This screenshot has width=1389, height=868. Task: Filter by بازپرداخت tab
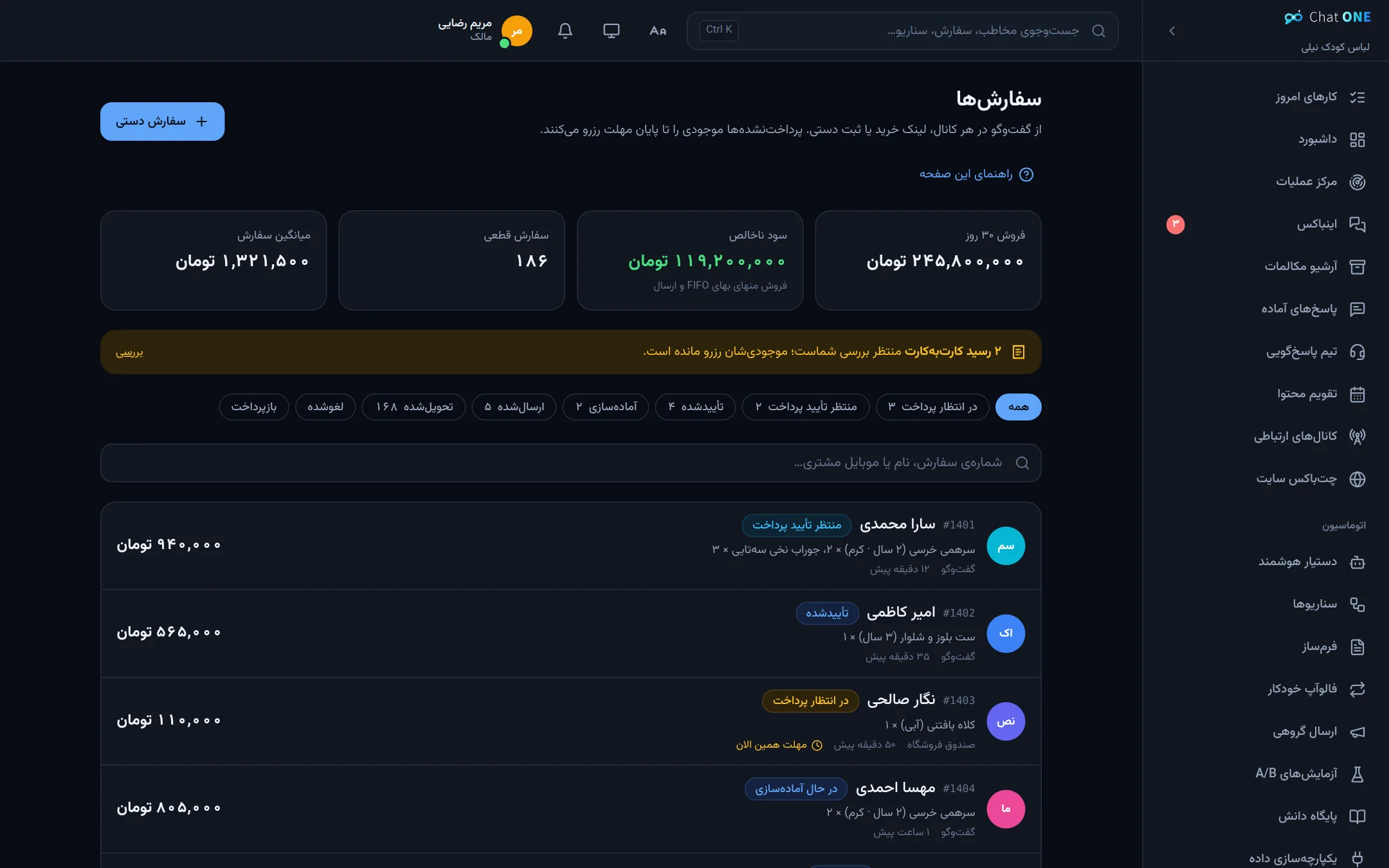coord(254,407)
